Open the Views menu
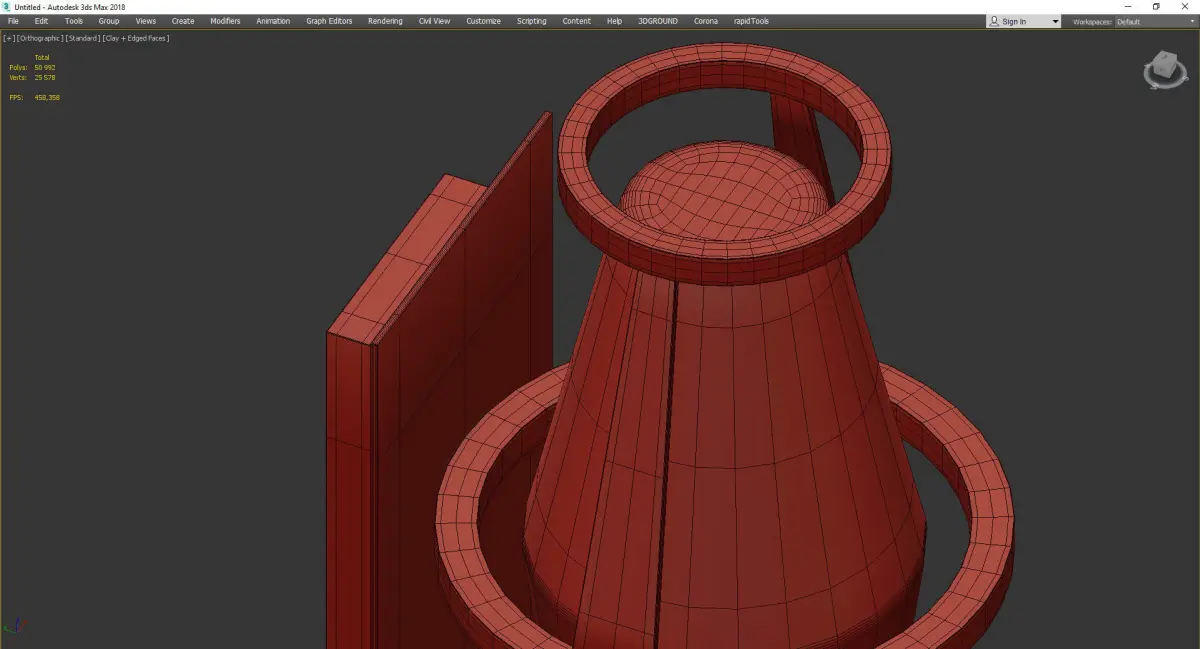Screen dimensions: 1200x649 146,21
